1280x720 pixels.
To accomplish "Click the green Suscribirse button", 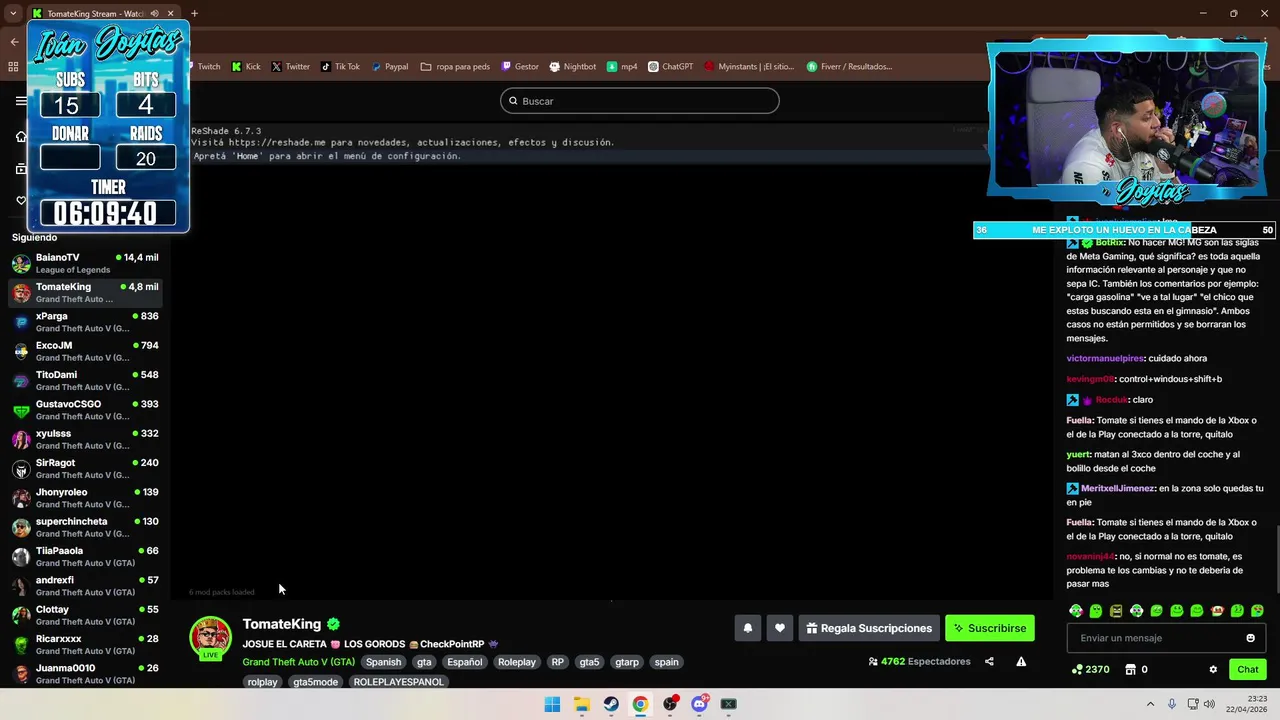I will coord(990,628).
